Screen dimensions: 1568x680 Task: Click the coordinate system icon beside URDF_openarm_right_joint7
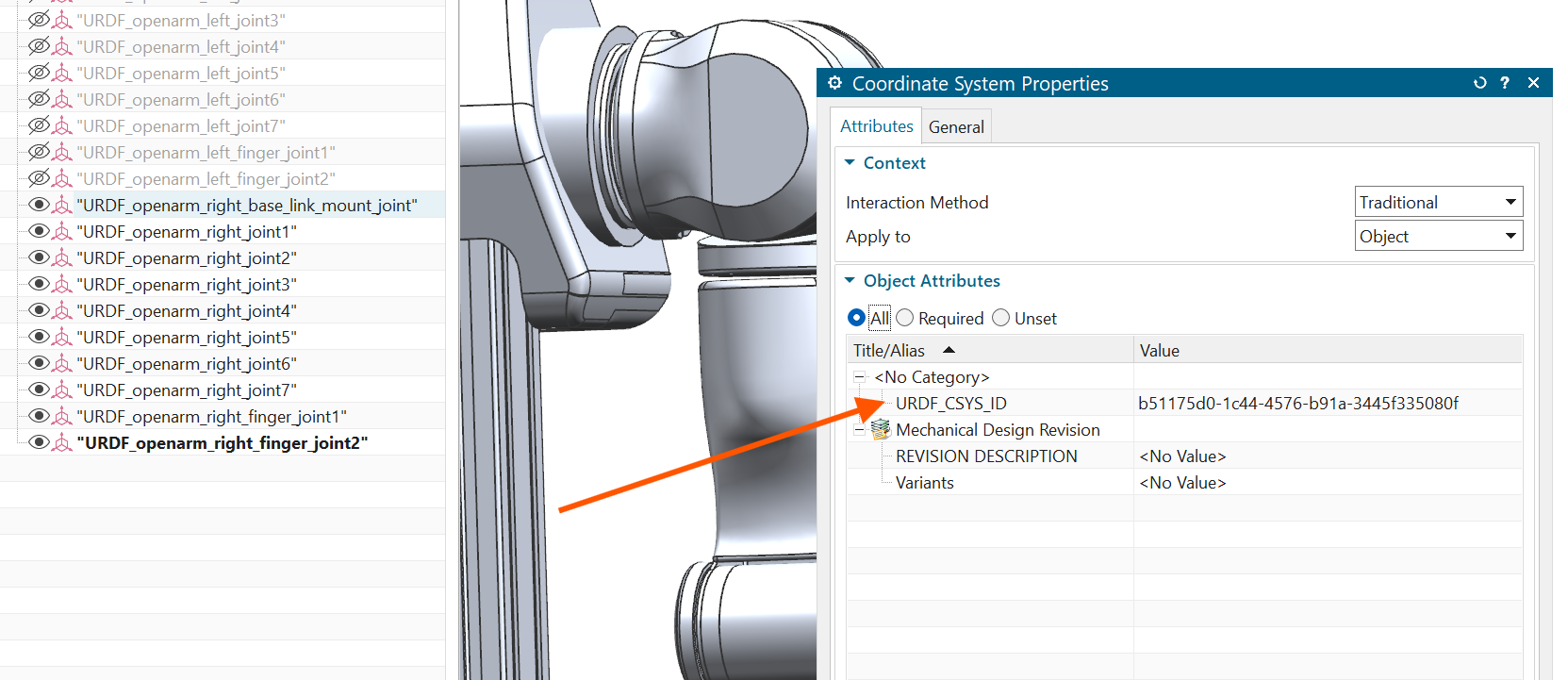(x=63, y=390)
